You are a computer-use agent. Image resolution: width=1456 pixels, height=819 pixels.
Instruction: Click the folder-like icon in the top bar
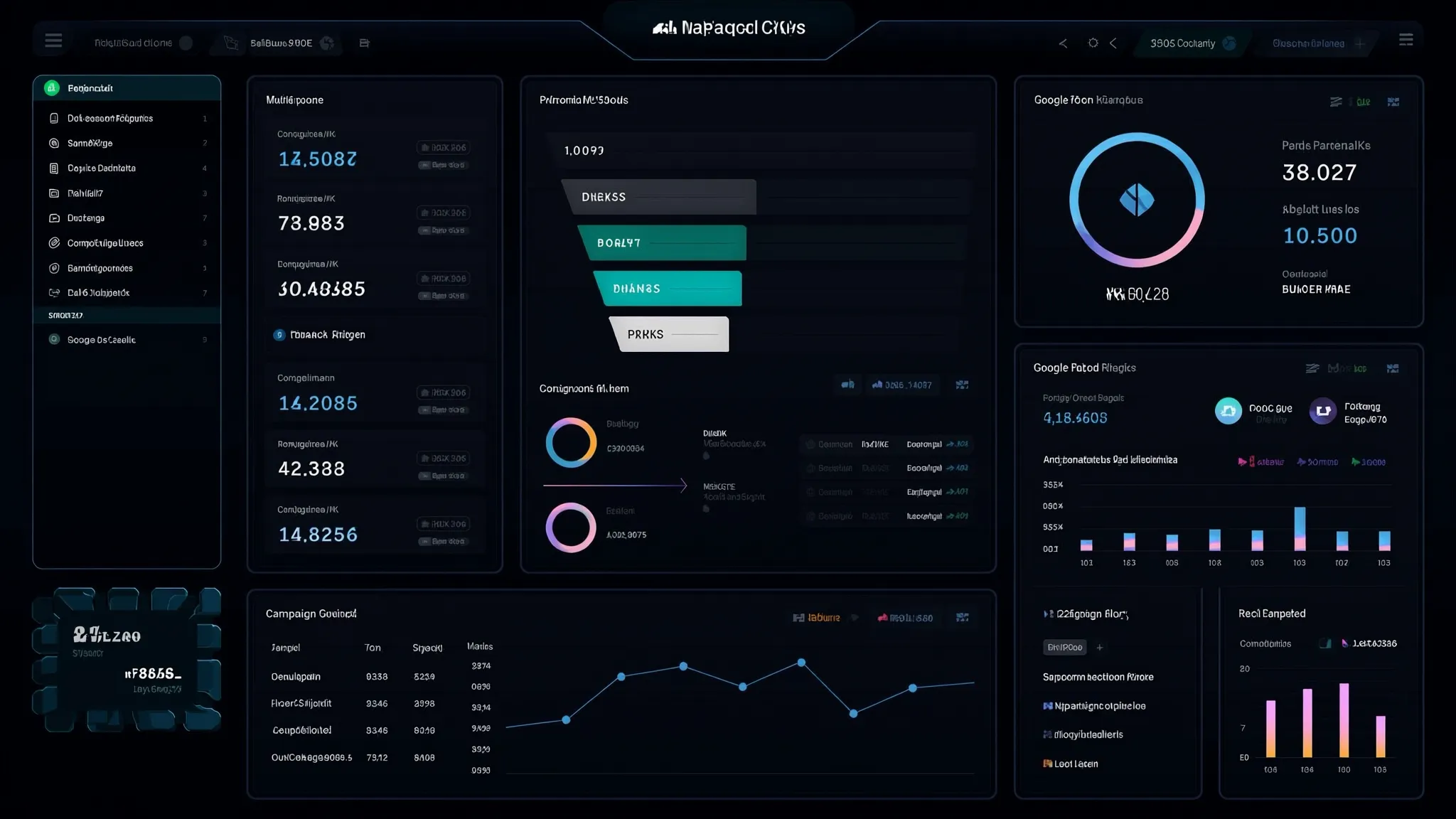[x=231, y=43]
